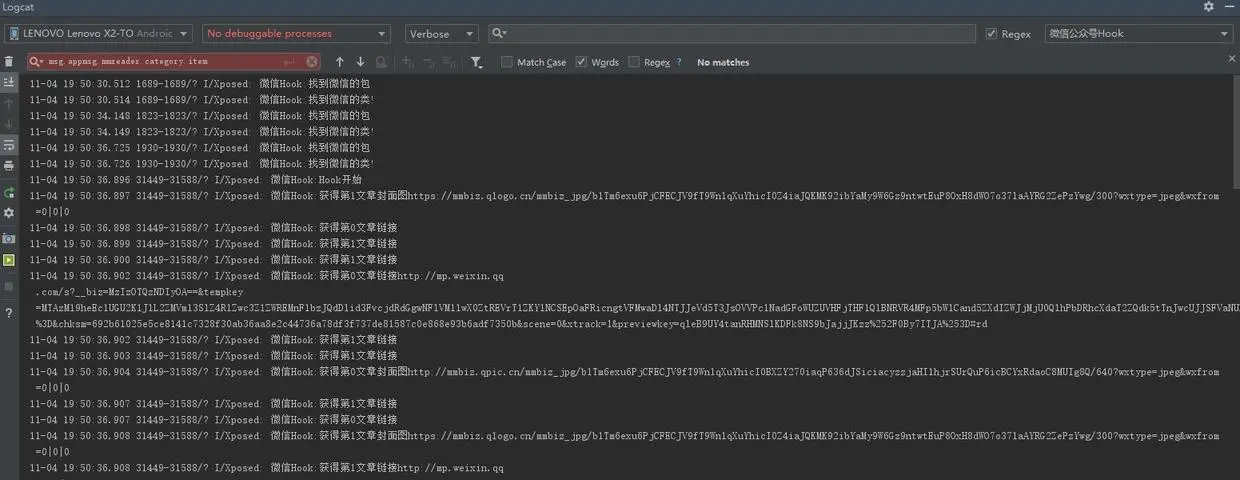Restart logcat with the green refresh icon
The height and width of the screenshot is (480, 1240).
(9, 192)
